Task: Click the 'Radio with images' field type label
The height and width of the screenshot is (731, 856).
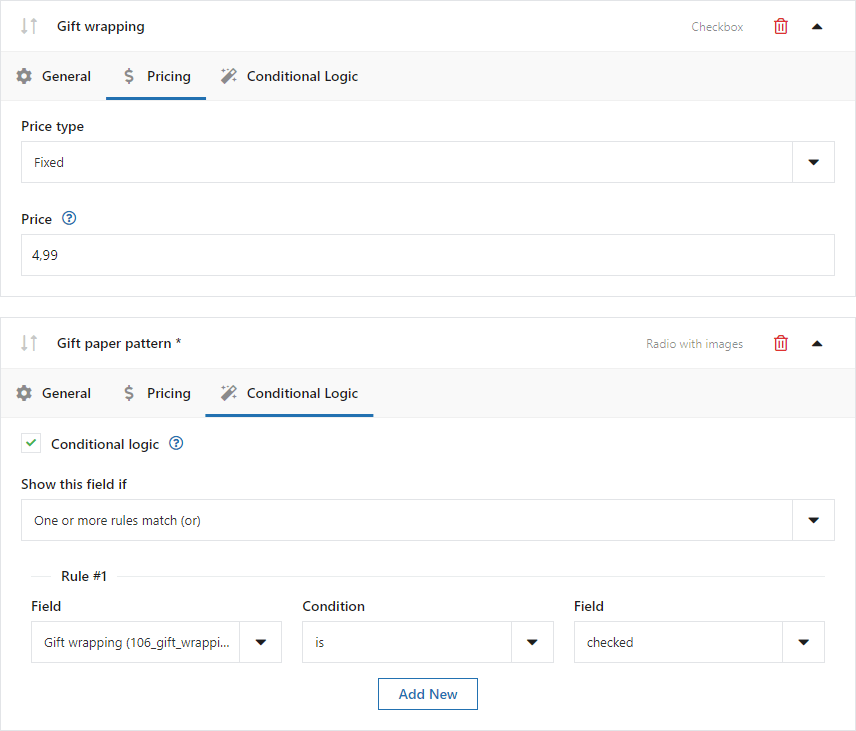Action: click(694, 344)
